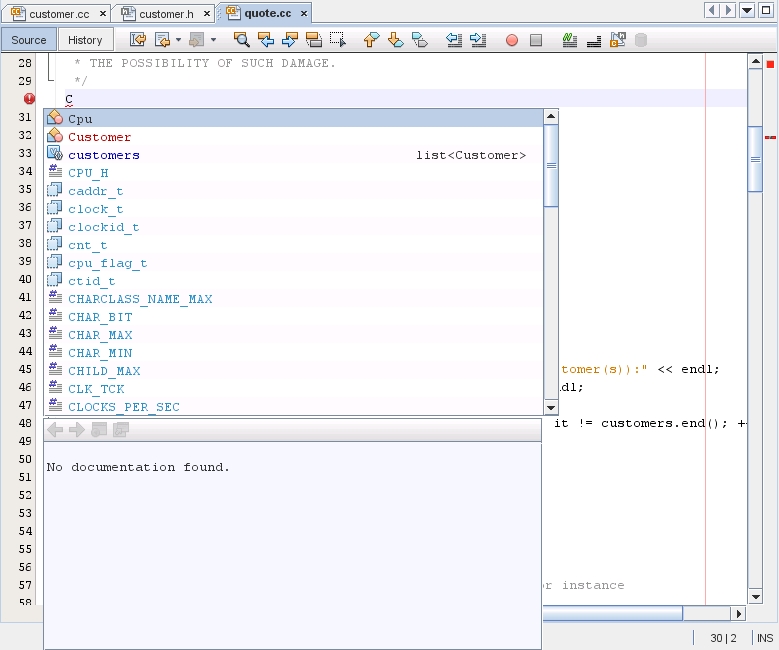Jump to Next Bookmark icon

(x=395, y=40)
